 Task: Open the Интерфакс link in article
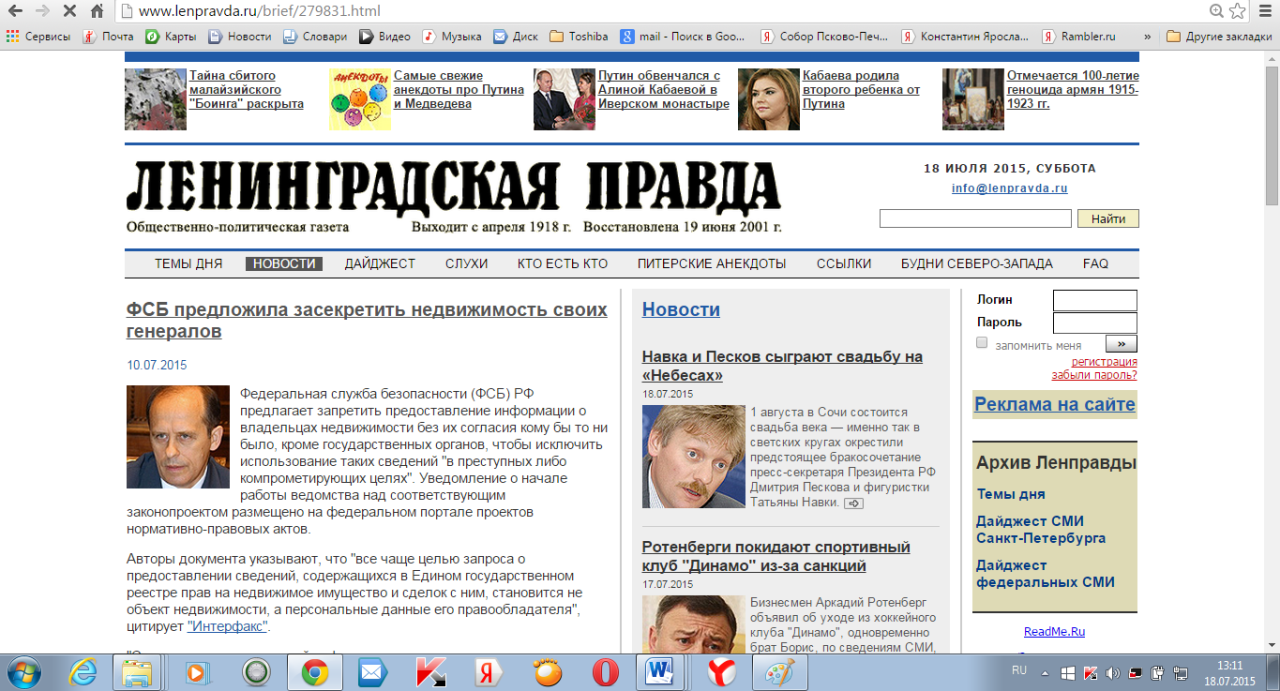[x=227, y=627]
